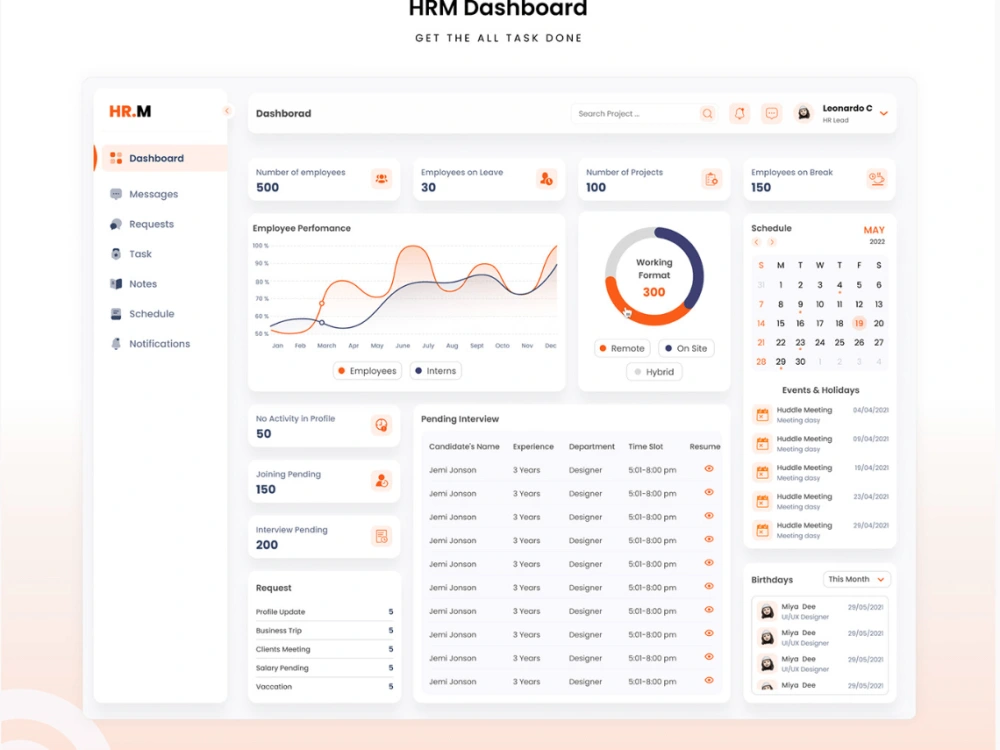Select highlighted day 19 in calendar
Screen dimensions: 1000x750
[x=859, y=323]
